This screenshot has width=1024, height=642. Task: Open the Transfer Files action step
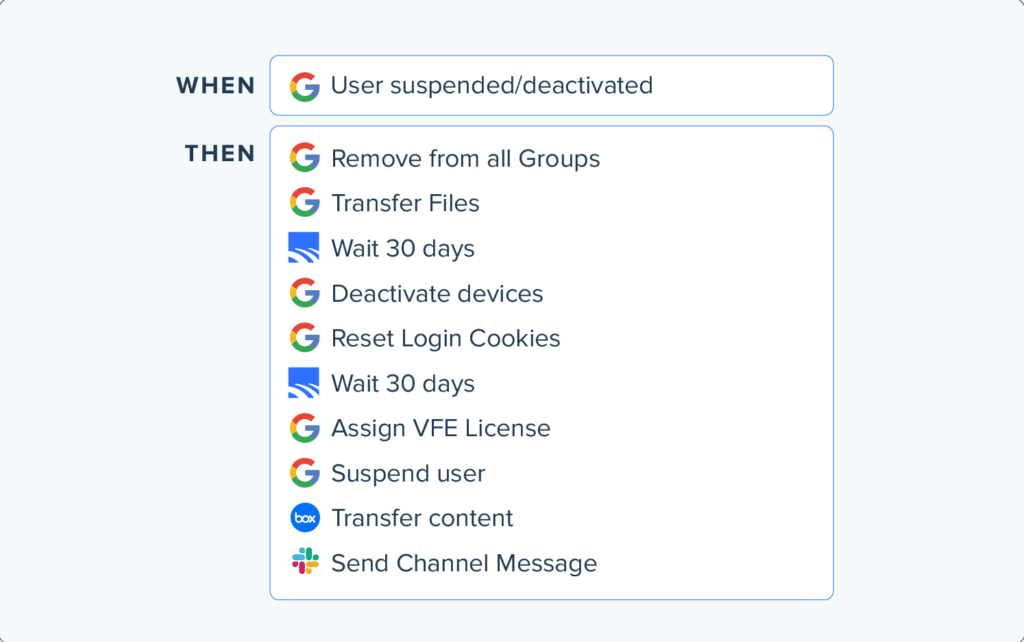point(405,203)
